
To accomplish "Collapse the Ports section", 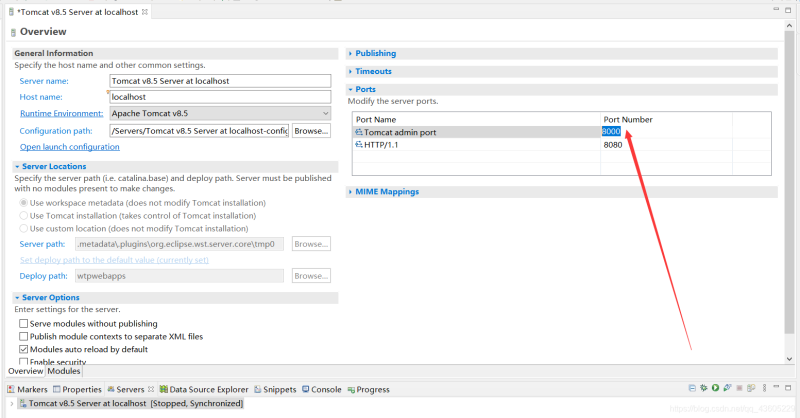I will click(x=350, y=89).
